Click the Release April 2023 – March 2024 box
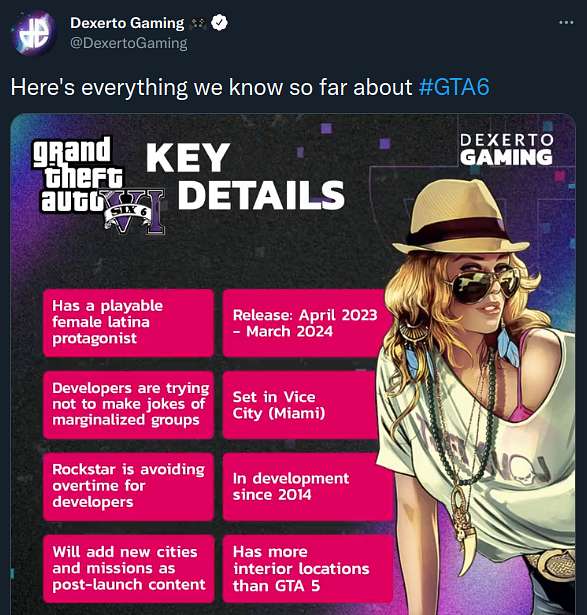587x615 pixels. point(307,323)
